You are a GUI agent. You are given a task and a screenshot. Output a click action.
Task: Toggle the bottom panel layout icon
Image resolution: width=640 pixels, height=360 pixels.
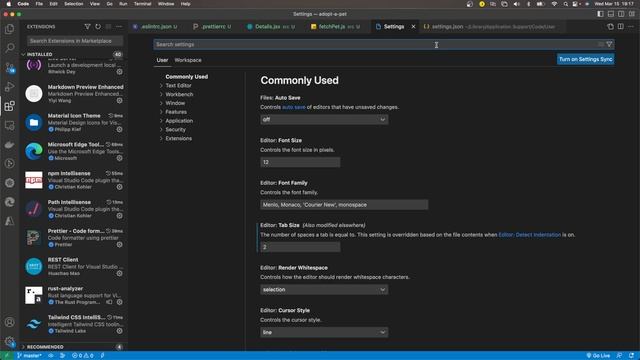pos(611,14)
